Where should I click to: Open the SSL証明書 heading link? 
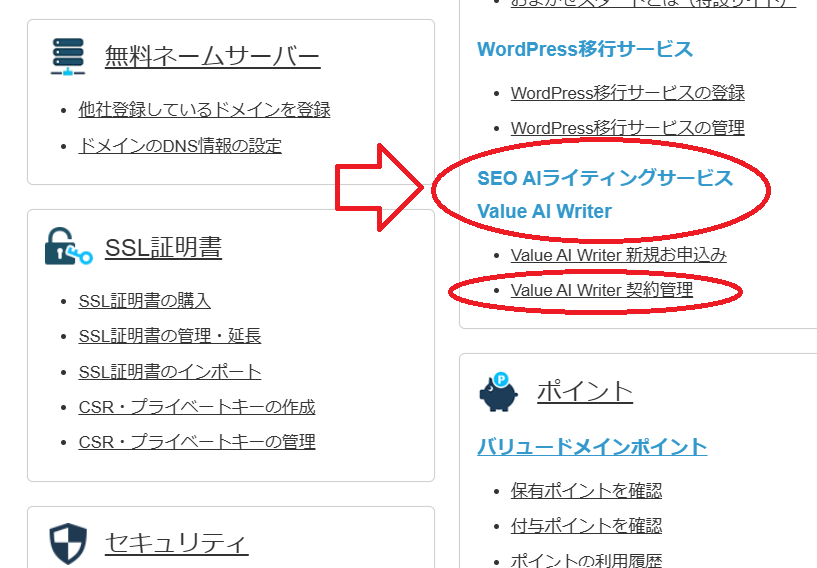tap(163, 248)
